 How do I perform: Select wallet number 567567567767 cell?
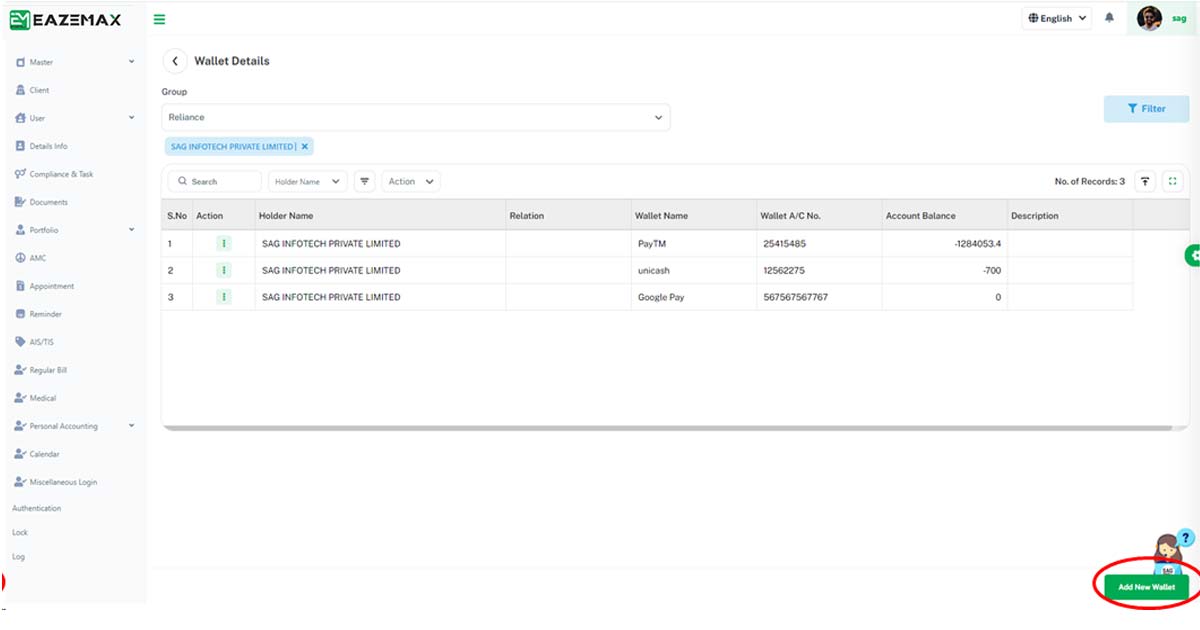819,297
